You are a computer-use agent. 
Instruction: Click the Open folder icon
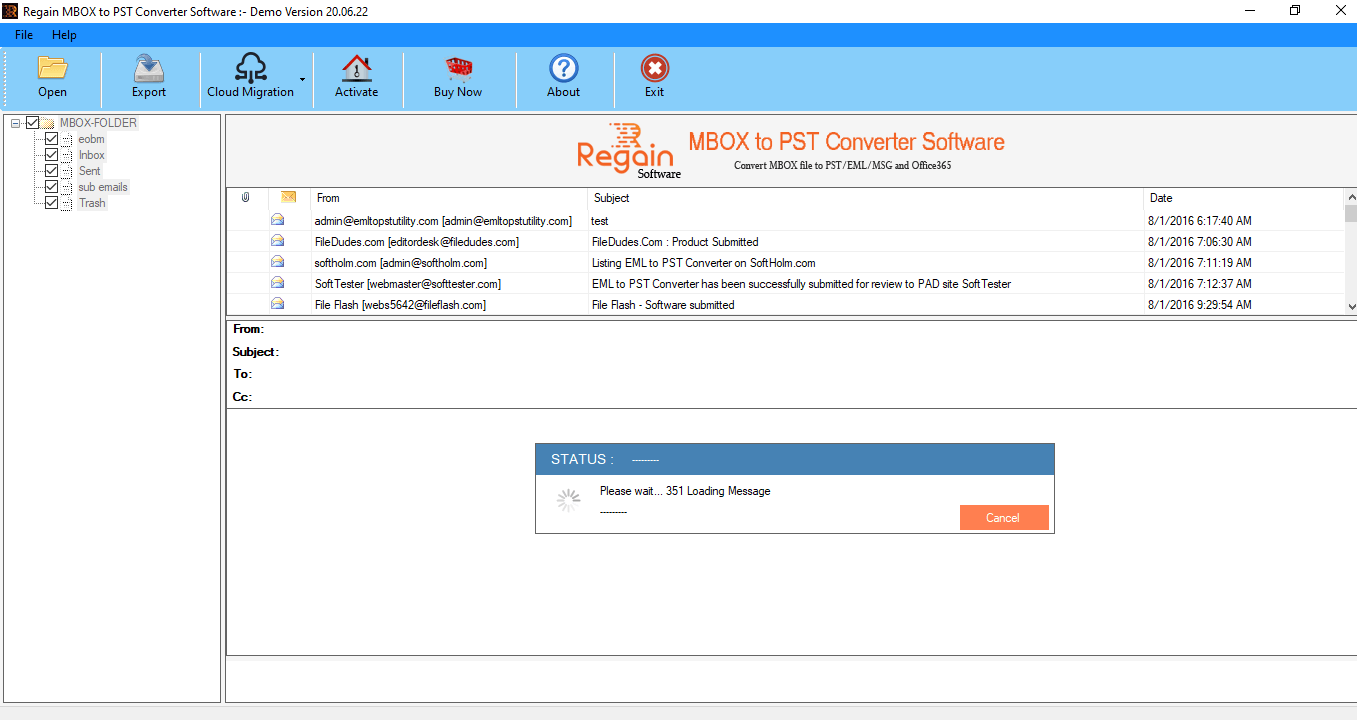(52, 68)
